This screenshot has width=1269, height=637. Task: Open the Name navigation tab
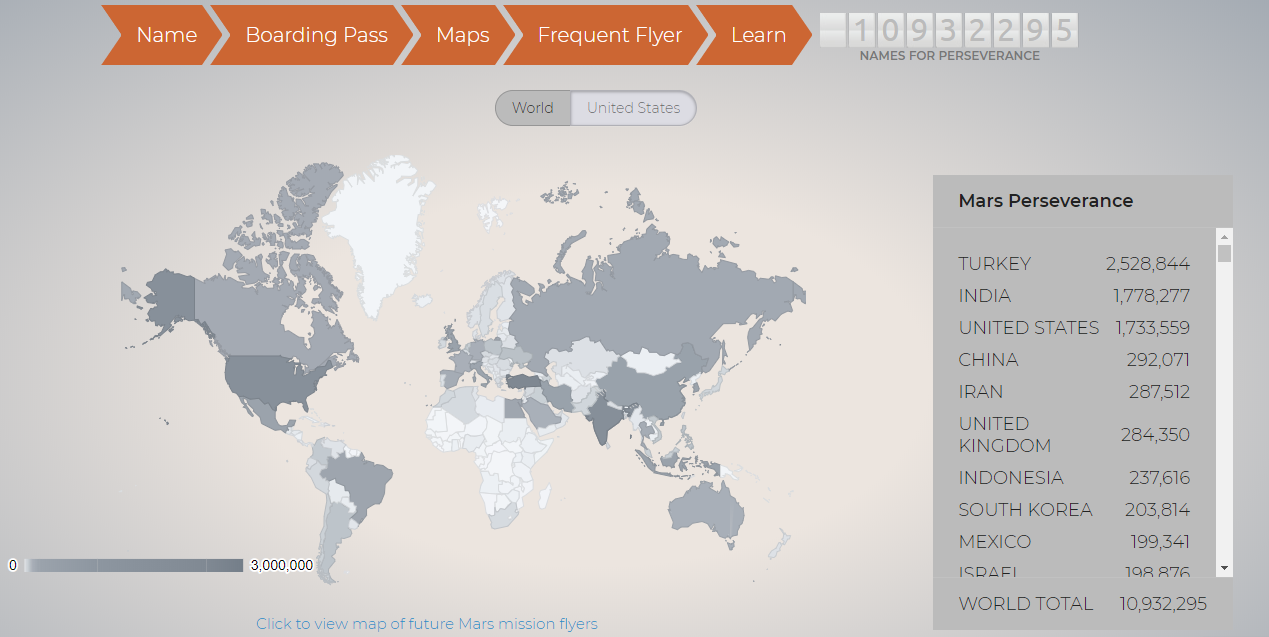point(162,35)
